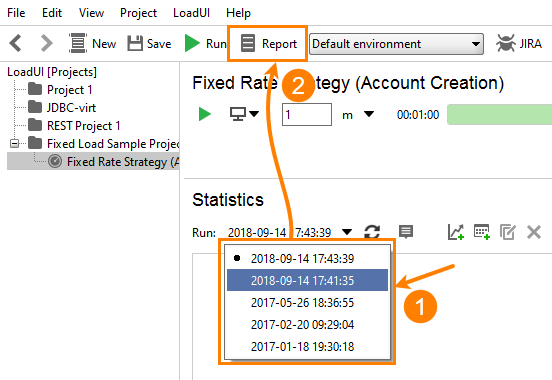Viewport: 552px width, 380px height.
Task: Open the time unit dropdown arrow
Action: tap(369, 114)
